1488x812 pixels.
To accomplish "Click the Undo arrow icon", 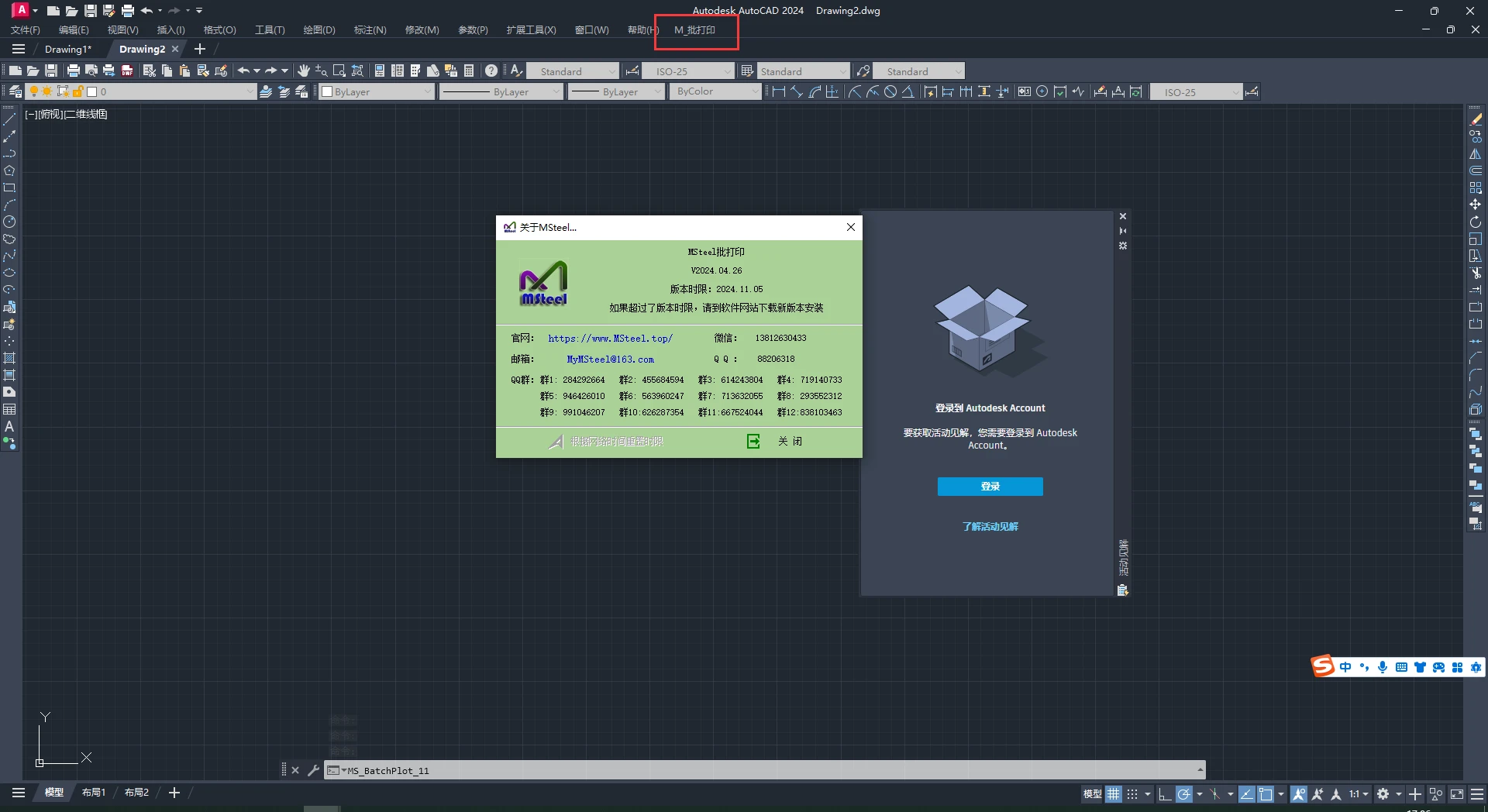I will [243, 71].
